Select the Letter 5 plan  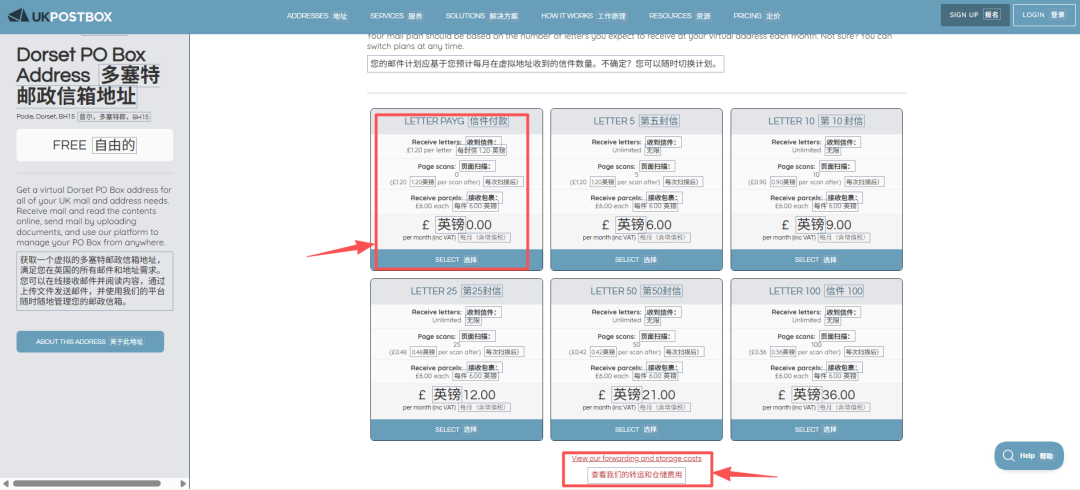pos(635,259)
